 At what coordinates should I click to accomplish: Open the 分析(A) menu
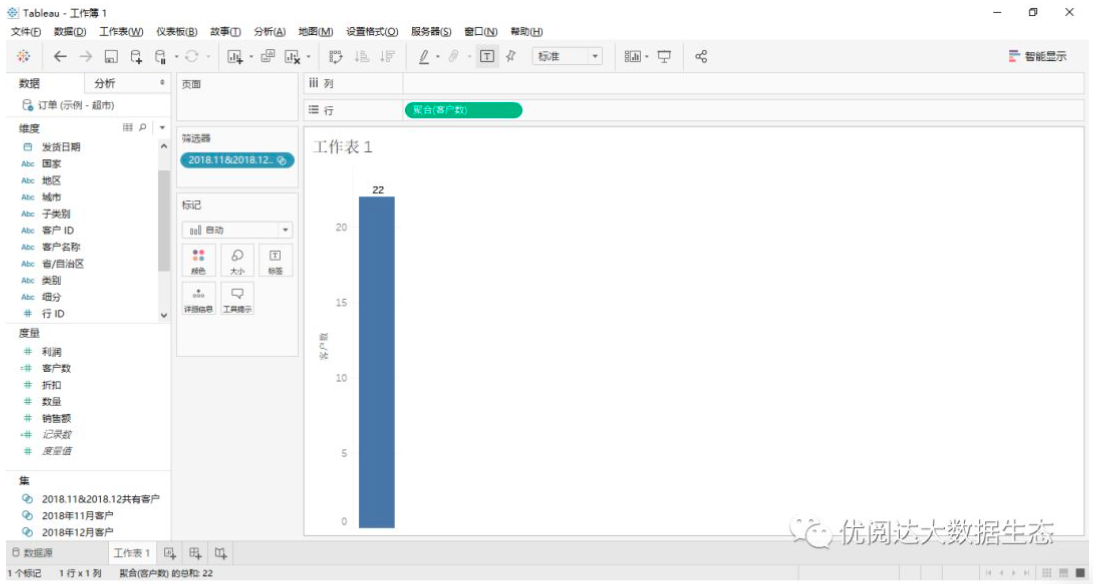(x=269, y=32)
